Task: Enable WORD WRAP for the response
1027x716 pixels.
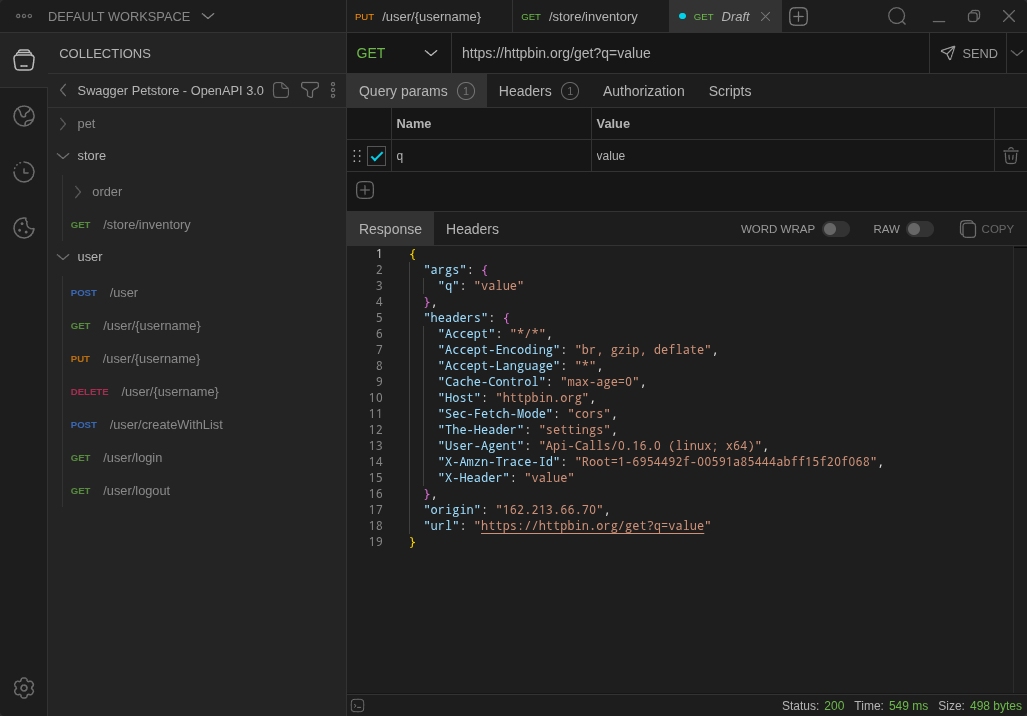Action: tap(836, 229)
